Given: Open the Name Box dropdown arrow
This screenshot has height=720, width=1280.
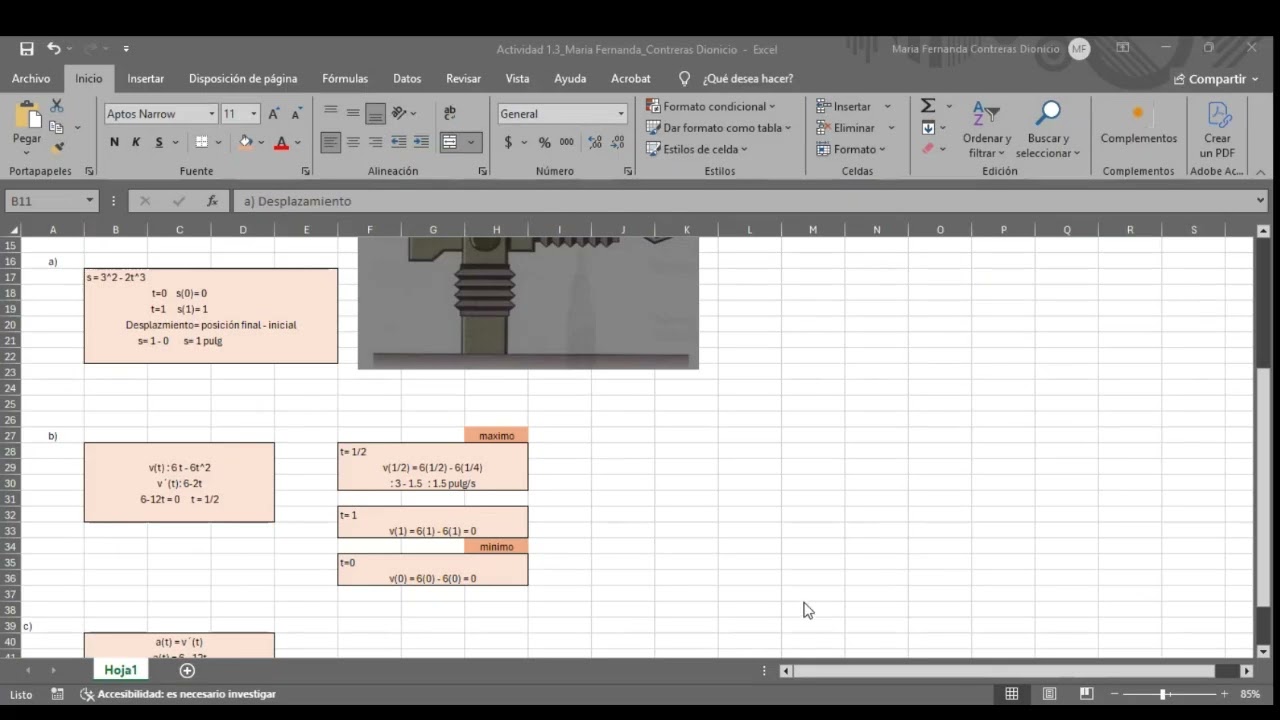Looking at the screenshot, I should [89, 201].
